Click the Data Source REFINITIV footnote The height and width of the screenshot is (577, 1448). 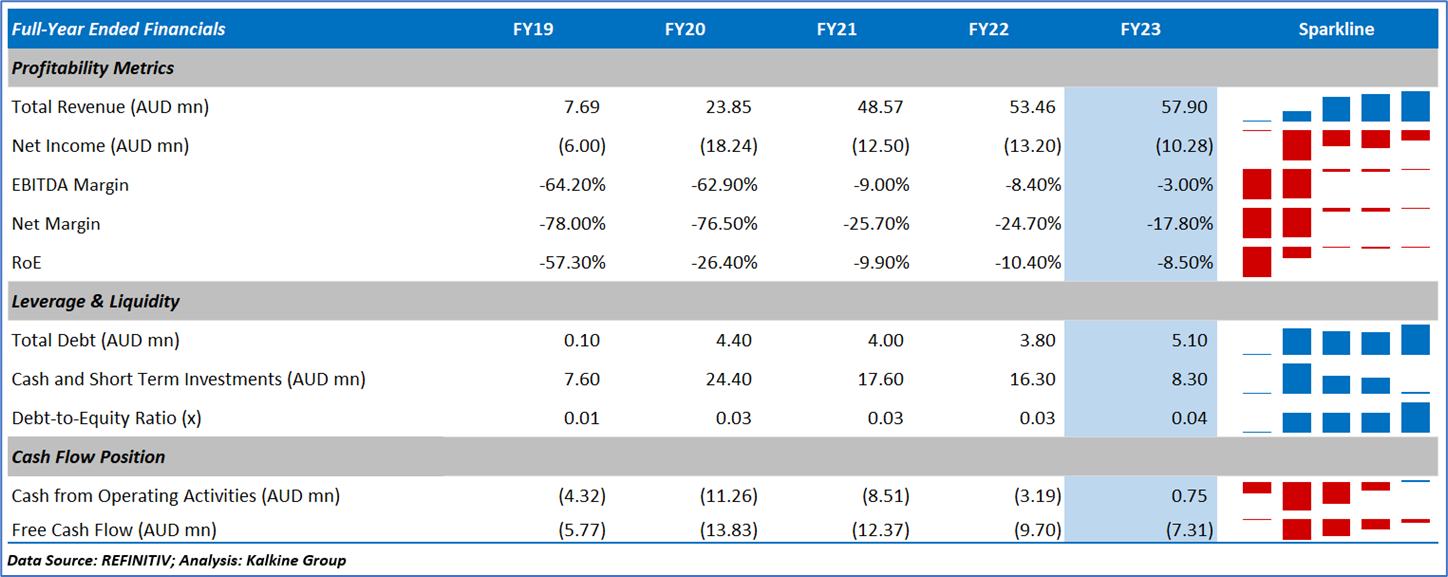tap(177, 560)
